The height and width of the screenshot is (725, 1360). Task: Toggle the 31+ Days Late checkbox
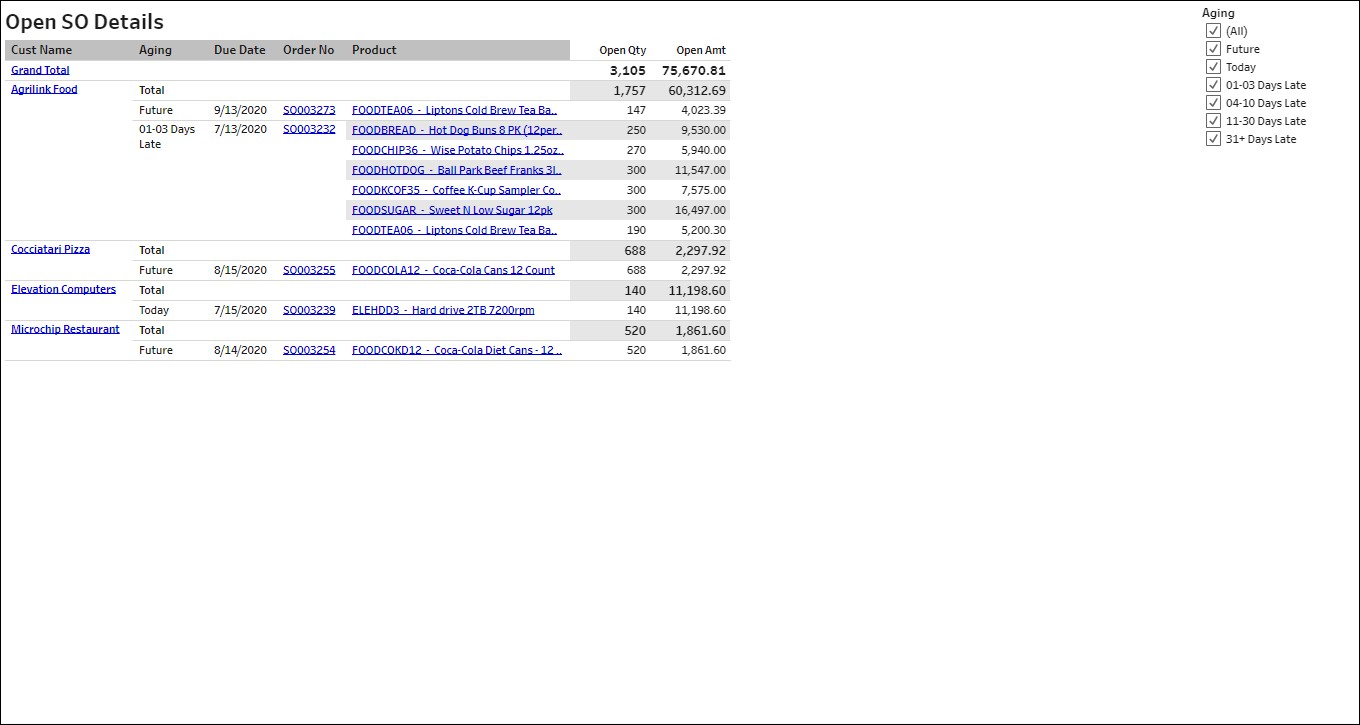tap(1213, 139)
